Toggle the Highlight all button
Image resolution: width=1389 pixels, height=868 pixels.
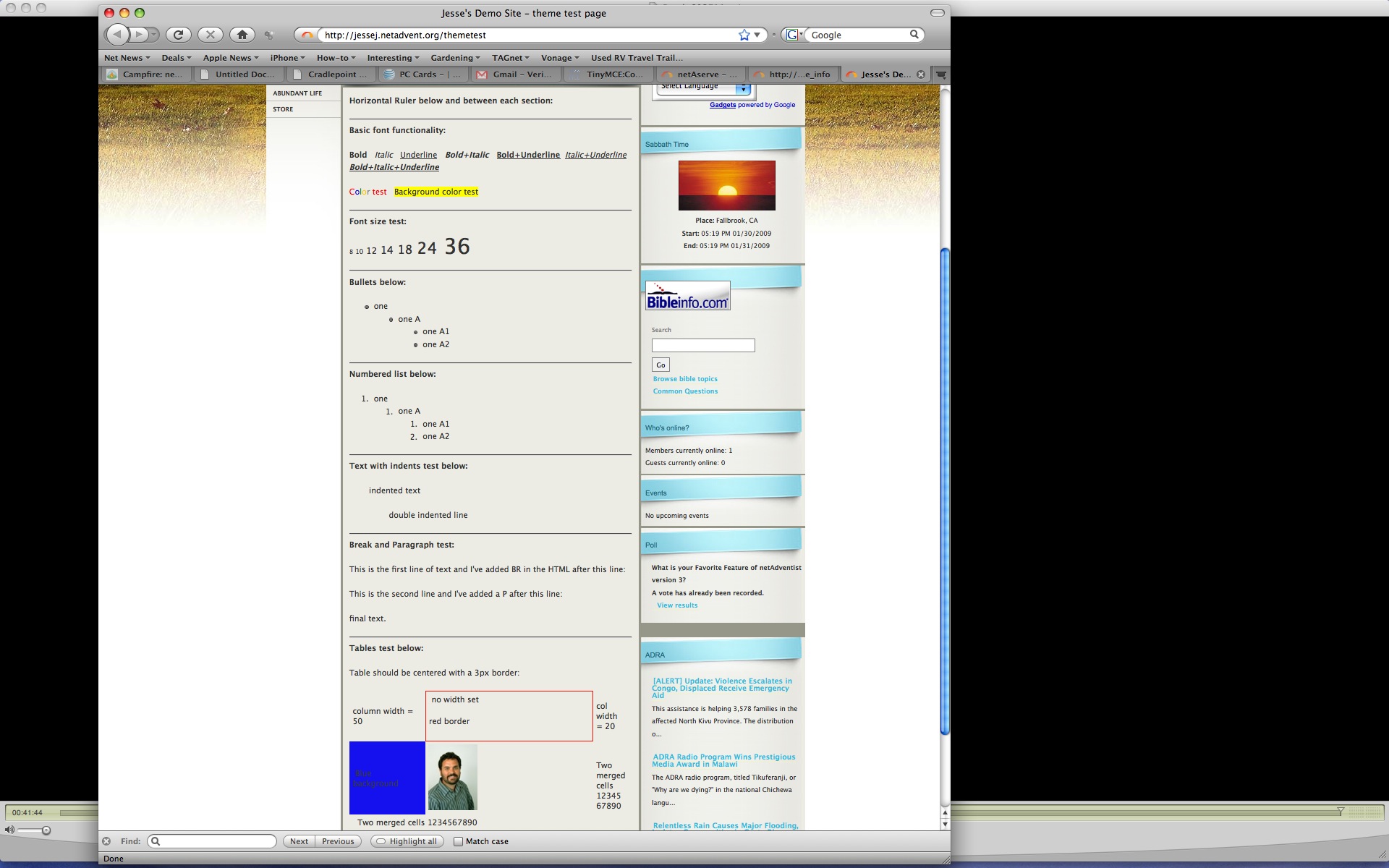(x=407, y=841)
